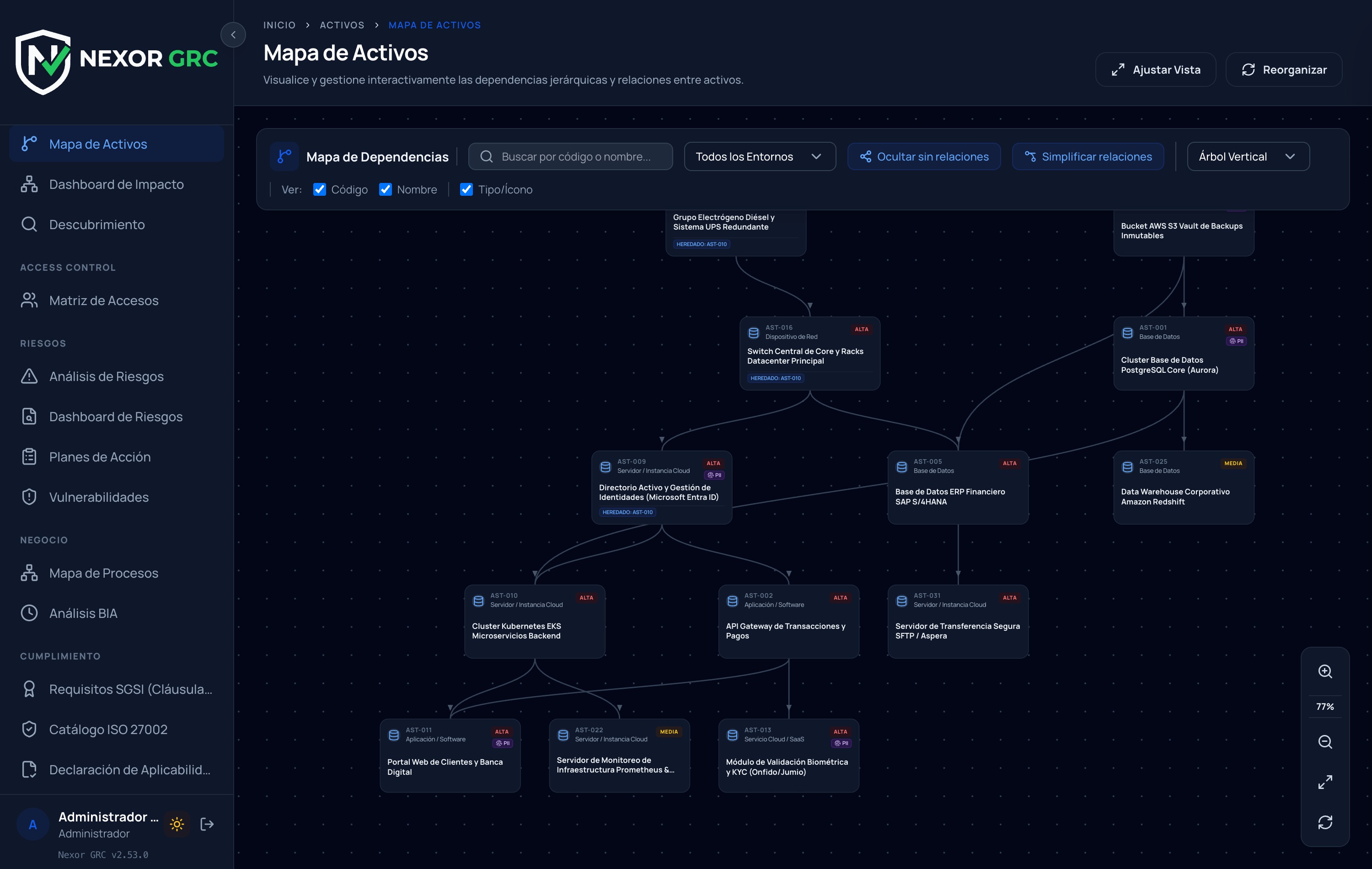Go to Matriz de Accesos

[x=117, y=300]
